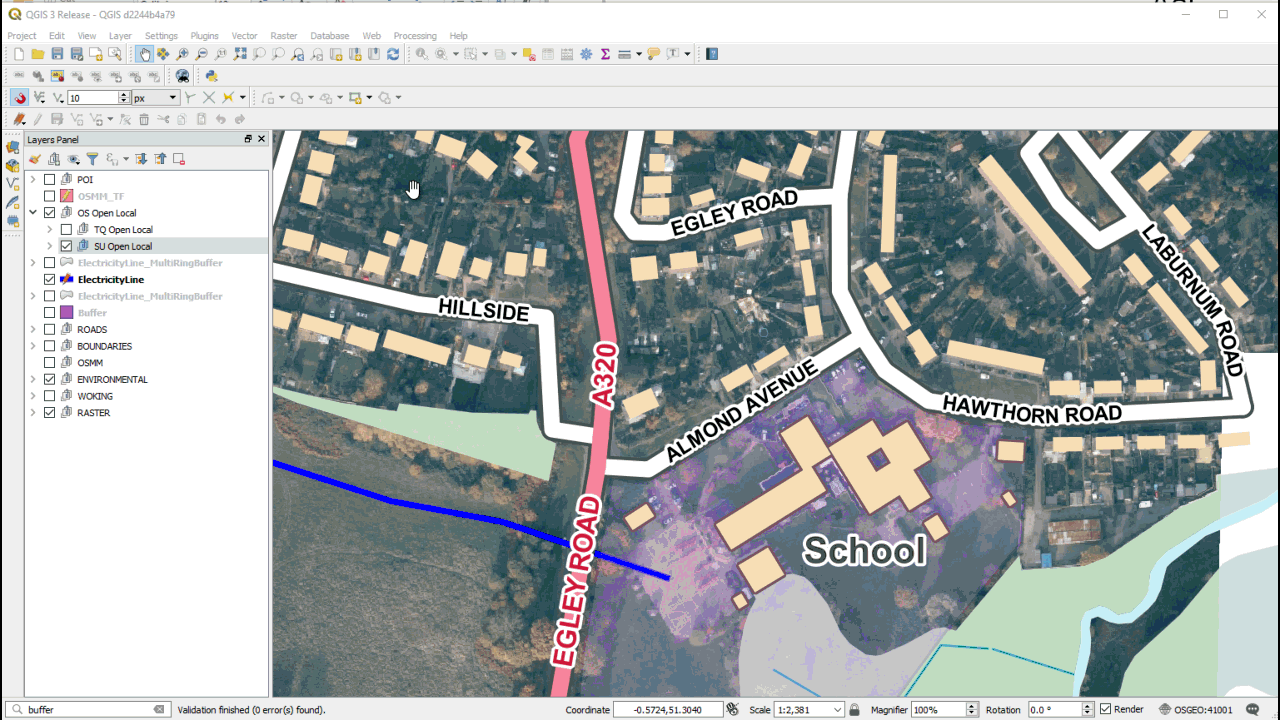The height and width of the screenshot is (720, 1280).
Task: Expand the TQ Open Local subgroup
Action: pos(50,229)
